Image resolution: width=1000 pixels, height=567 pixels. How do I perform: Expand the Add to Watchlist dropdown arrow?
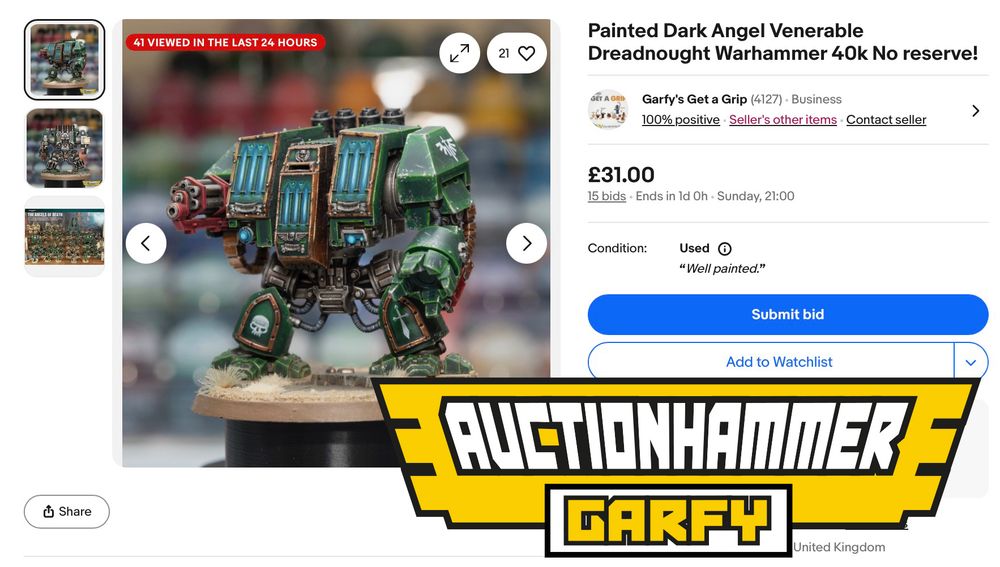click(x=971, y=362)
